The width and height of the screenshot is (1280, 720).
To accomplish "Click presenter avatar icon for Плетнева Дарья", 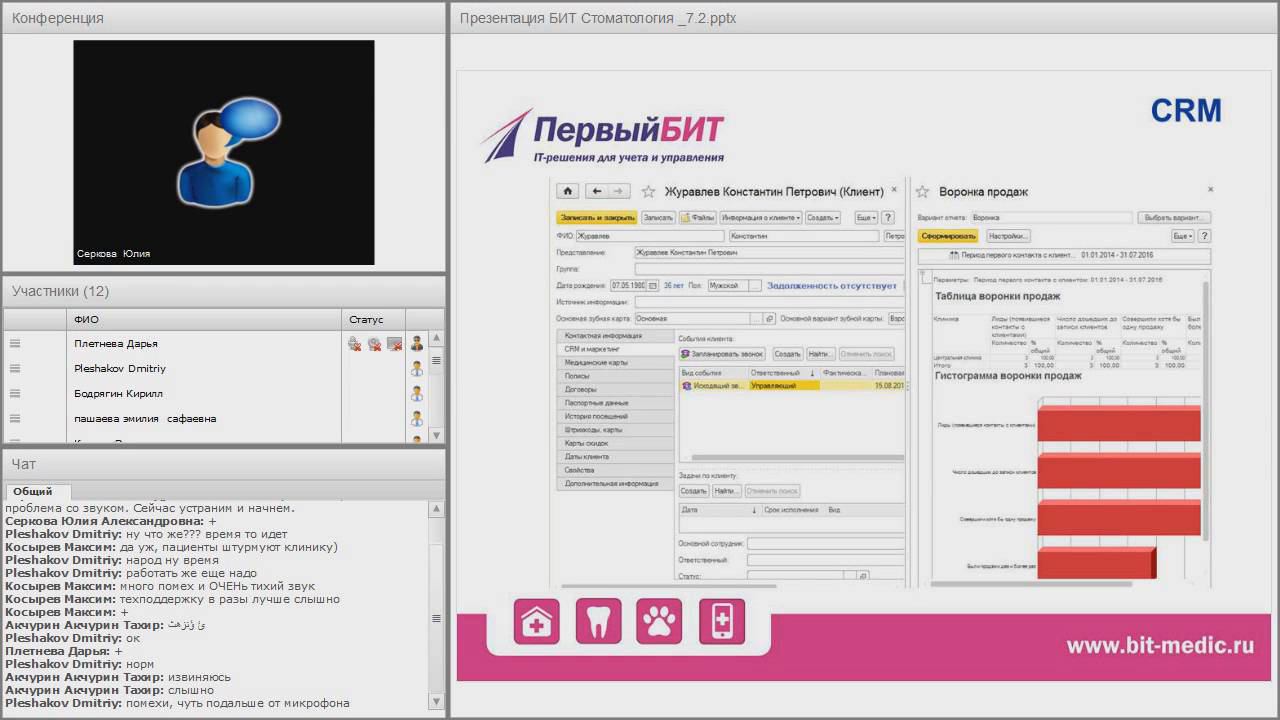I will tap(417, 343).
